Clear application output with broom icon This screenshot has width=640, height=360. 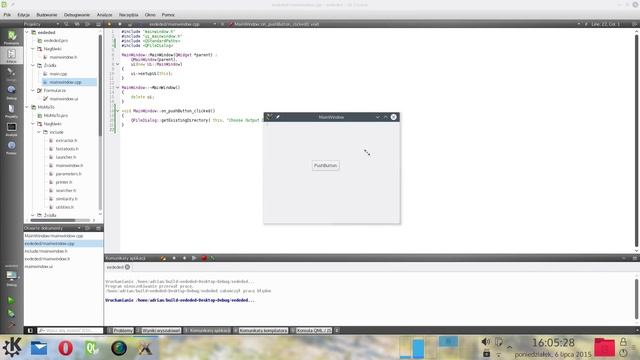[x=163, y=258]
